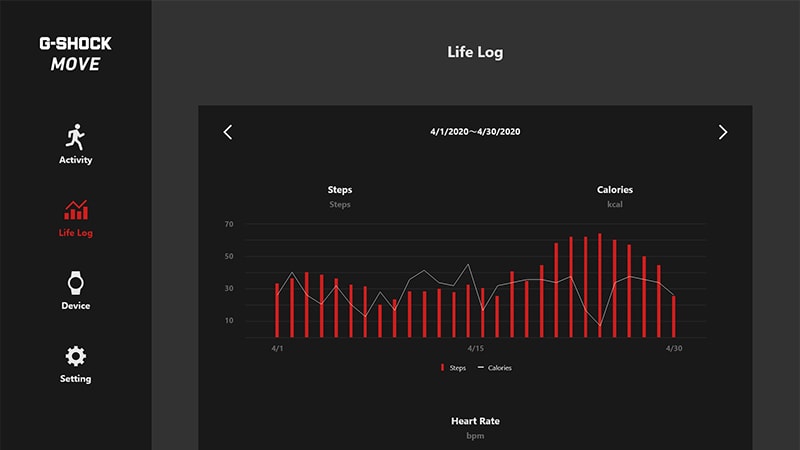Open the Device watch icon
The width and height of the screenshot is (800, 450).
click(x=75, y=283)
